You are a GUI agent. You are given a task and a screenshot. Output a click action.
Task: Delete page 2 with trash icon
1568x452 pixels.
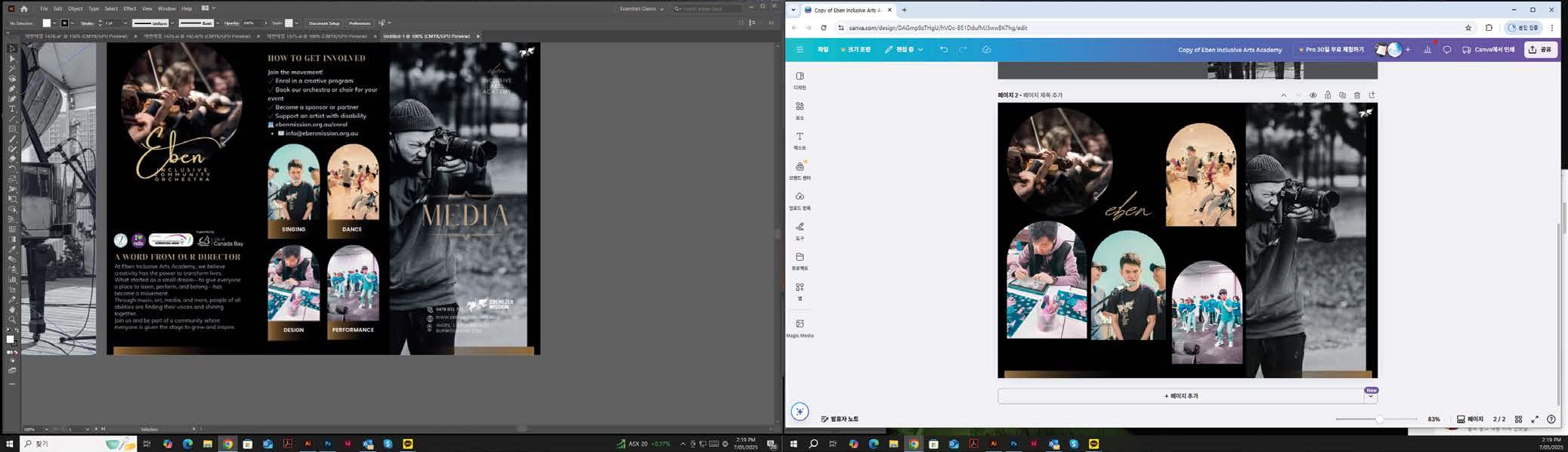[x=1357, y=95]
